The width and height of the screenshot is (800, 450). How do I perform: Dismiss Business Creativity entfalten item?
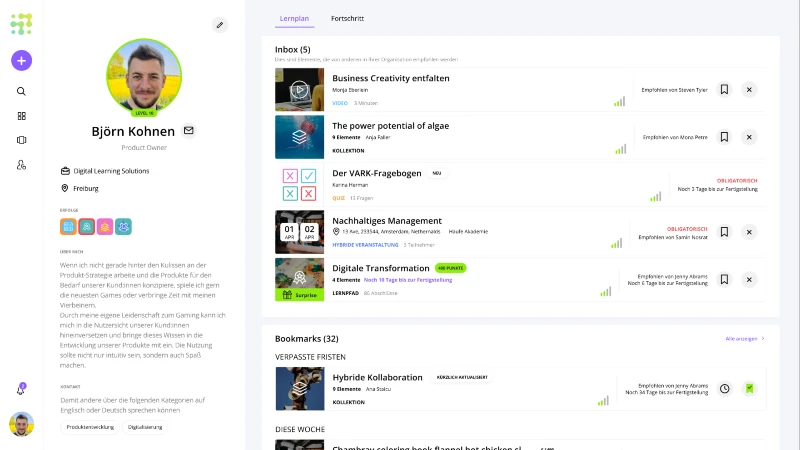pyautogui.click(x=749, y=90)
